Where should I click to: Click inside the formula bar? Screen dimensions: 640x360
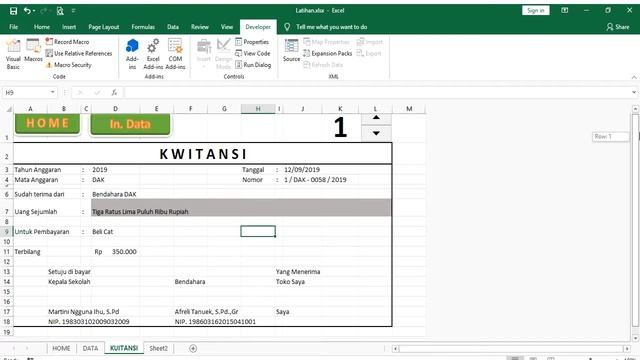[376, 93]
